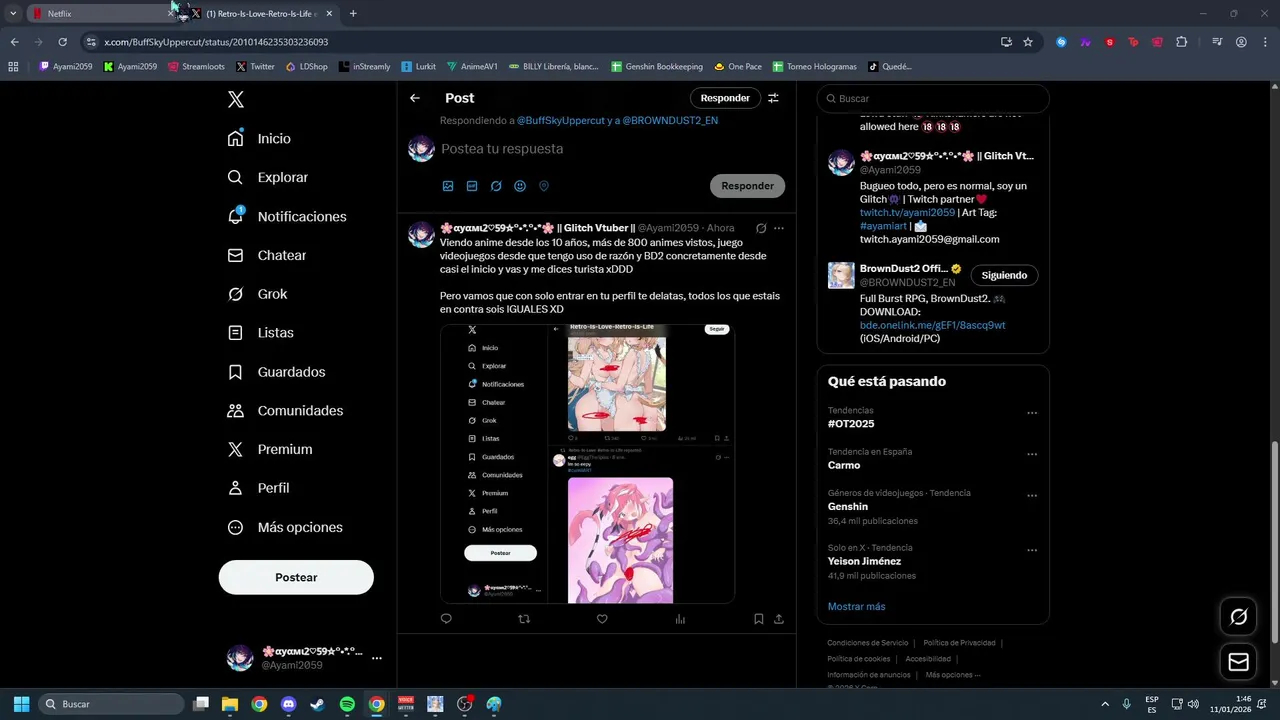Open Notificaciones in the sidebar
The width and height of the screenshot is (1280, 720).
click(287, 216)
